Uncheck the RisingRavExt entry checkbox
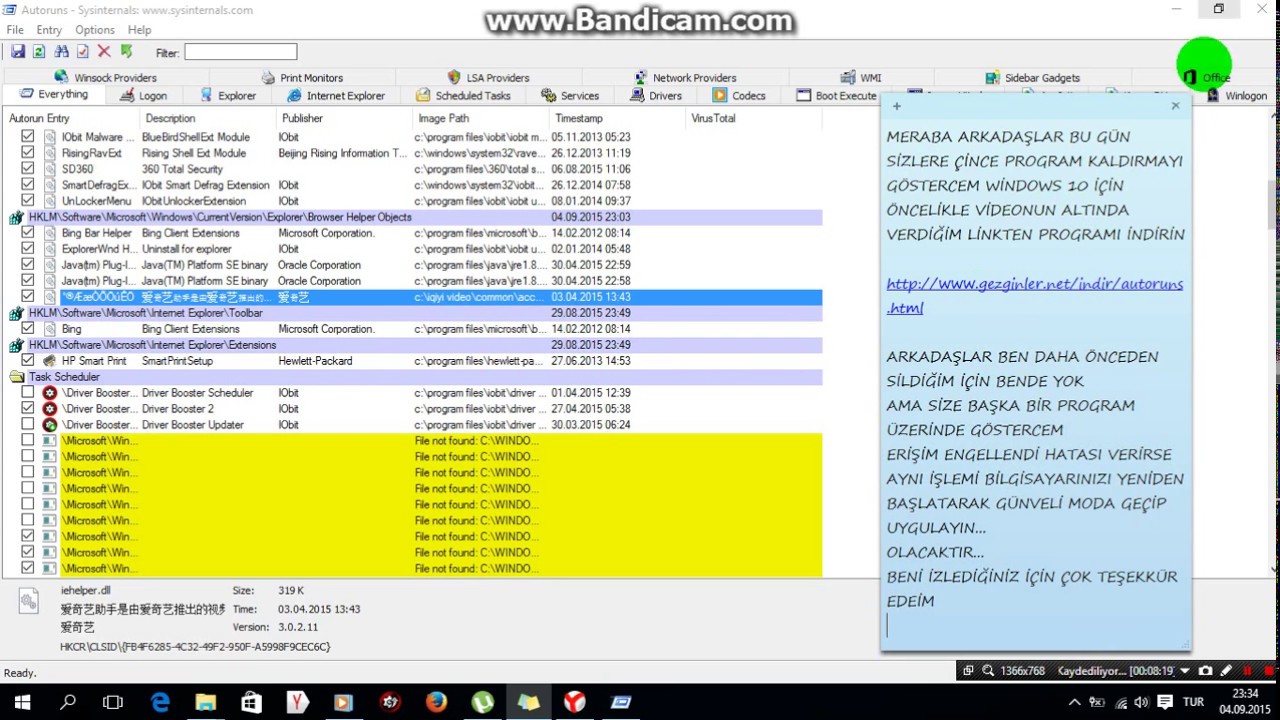Viewport: 1280px width, 720px height. (27, 153)
